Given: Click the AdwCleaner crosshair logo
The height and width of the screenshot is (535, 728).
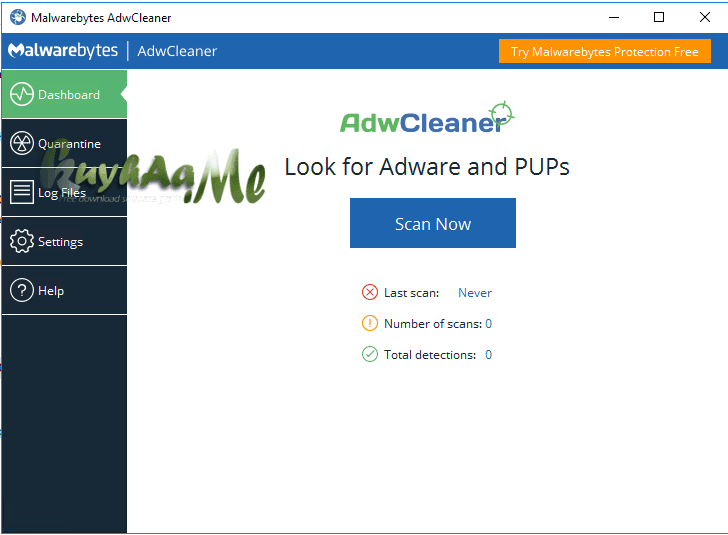Looking at the screenshot, I should [x=427, y=118].
